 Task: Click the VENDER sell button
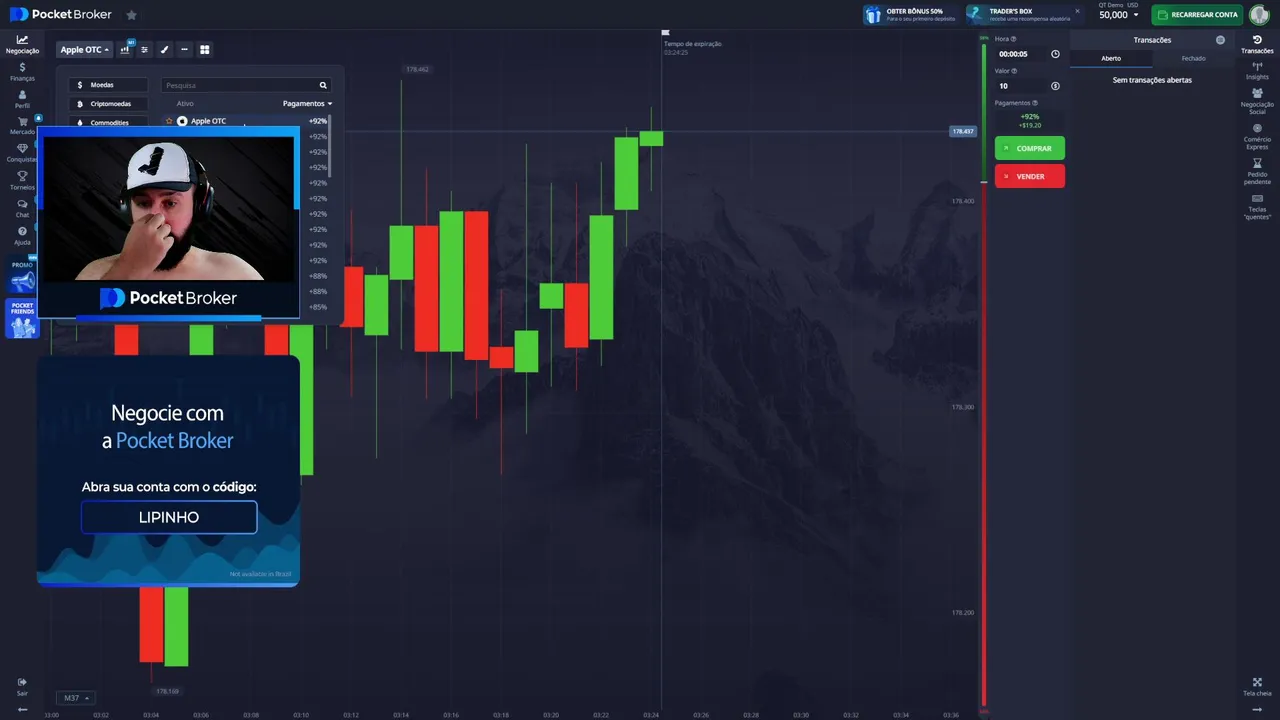pos(1030,176)
